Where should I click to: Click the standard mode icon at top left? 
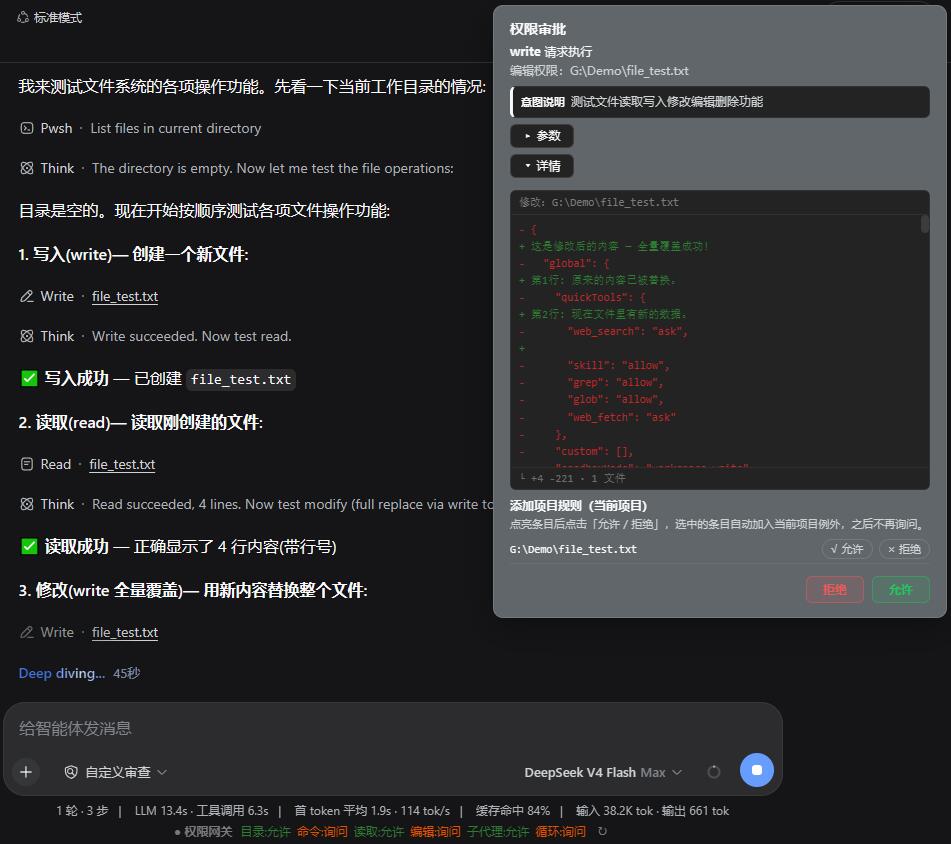click(x=22, y=18)
